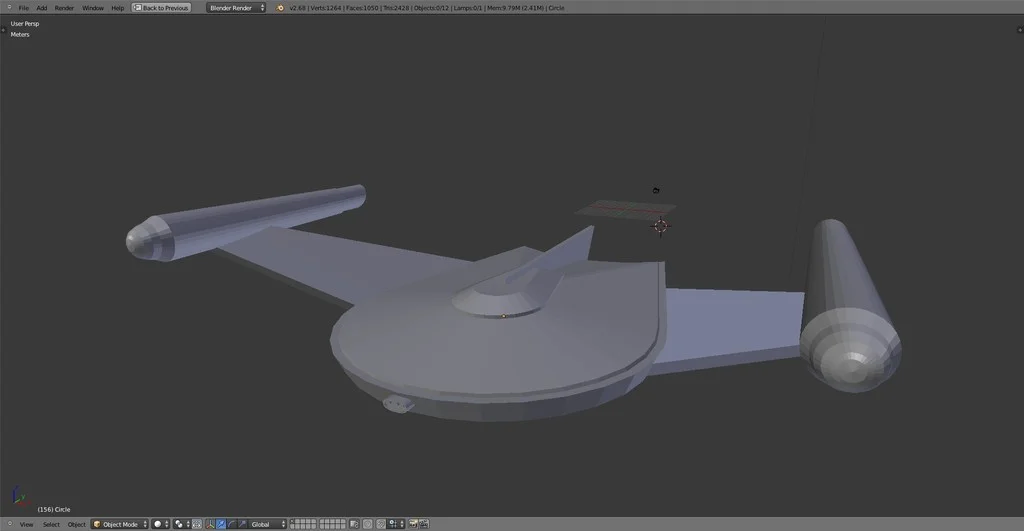Open the Global transform orientation dropdown
This screenshot has width=1024, height=531.
(x=268, y=524)
